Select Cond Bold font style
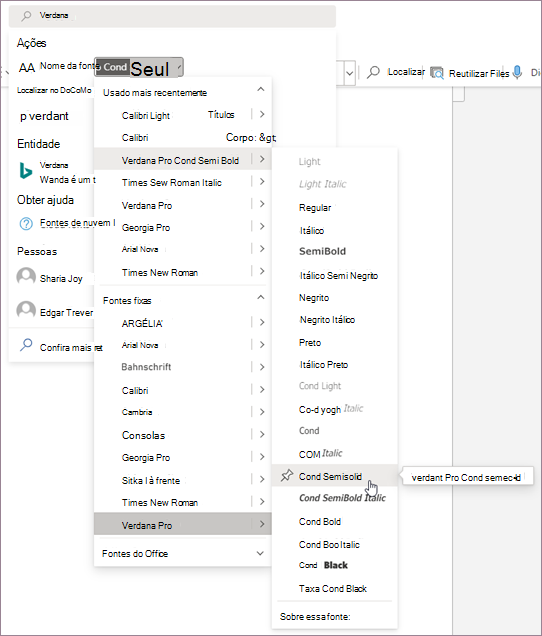The width and height of the screenshot is (542, 636). 320,522
